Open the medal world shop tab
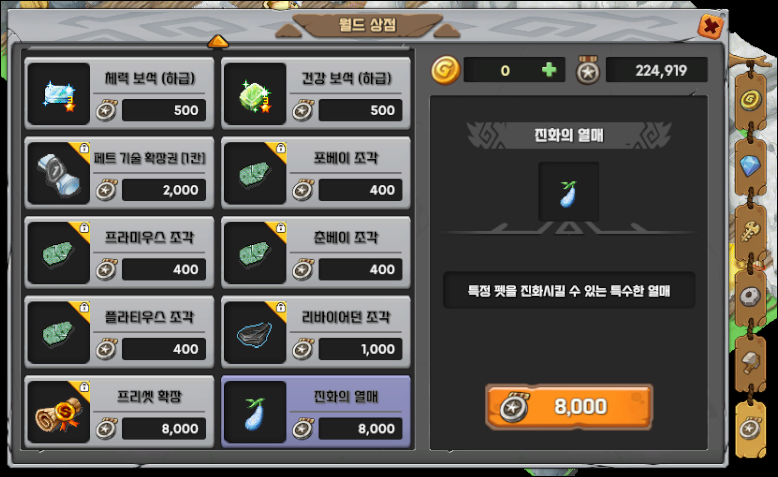The height and width of the screenshot is (477, 778). 750,428
